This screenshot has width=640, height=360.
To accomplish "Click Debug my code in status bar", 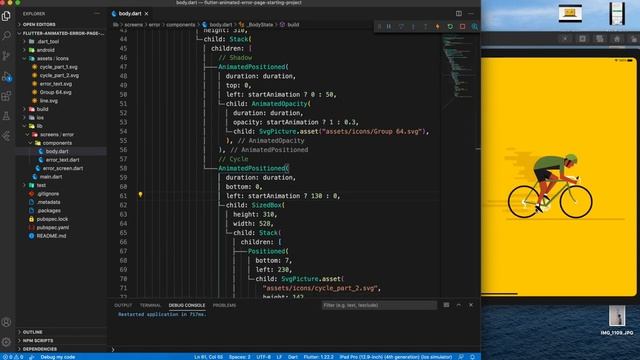I will pyautogui.click(x=58, y=357).
